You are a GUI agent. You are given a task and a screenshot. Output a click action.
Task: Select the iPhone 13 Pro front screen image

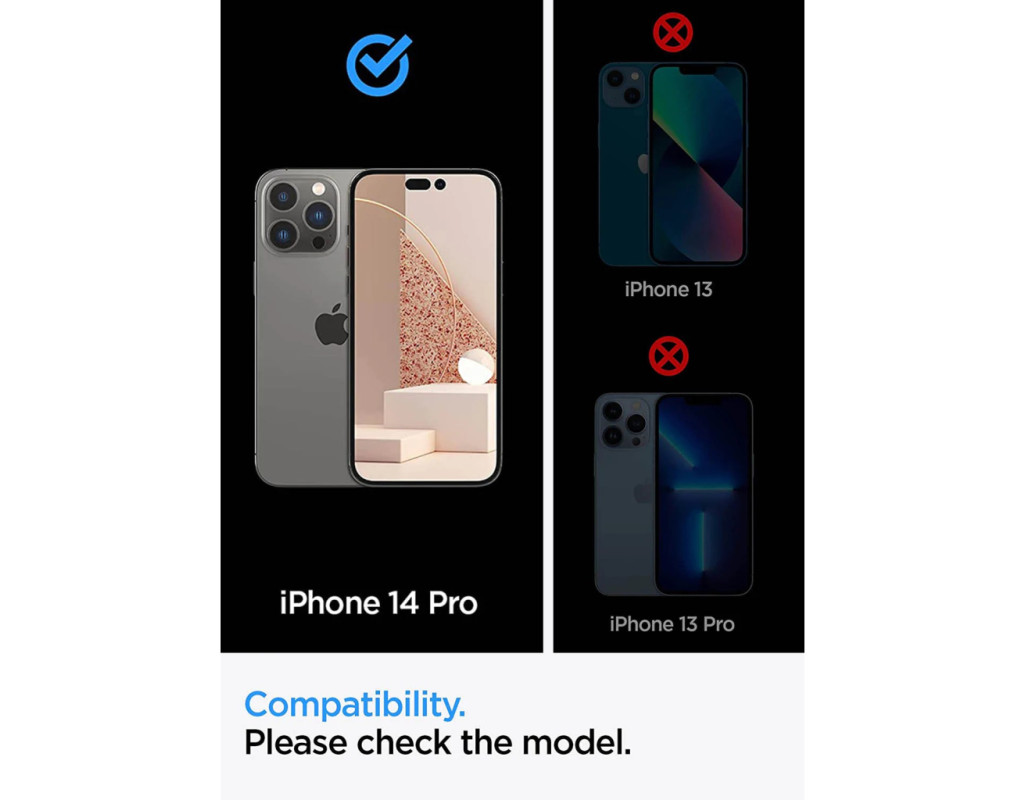[703, 494]
